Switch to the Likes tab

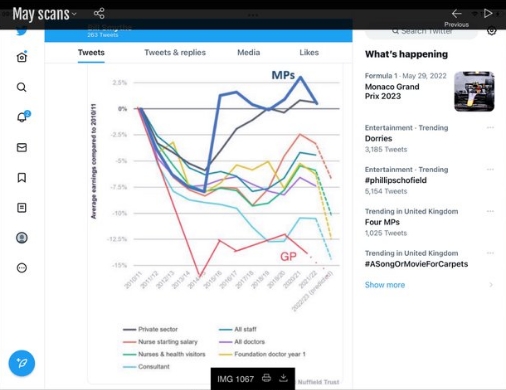pyautogui.click(x=309, y=52)
